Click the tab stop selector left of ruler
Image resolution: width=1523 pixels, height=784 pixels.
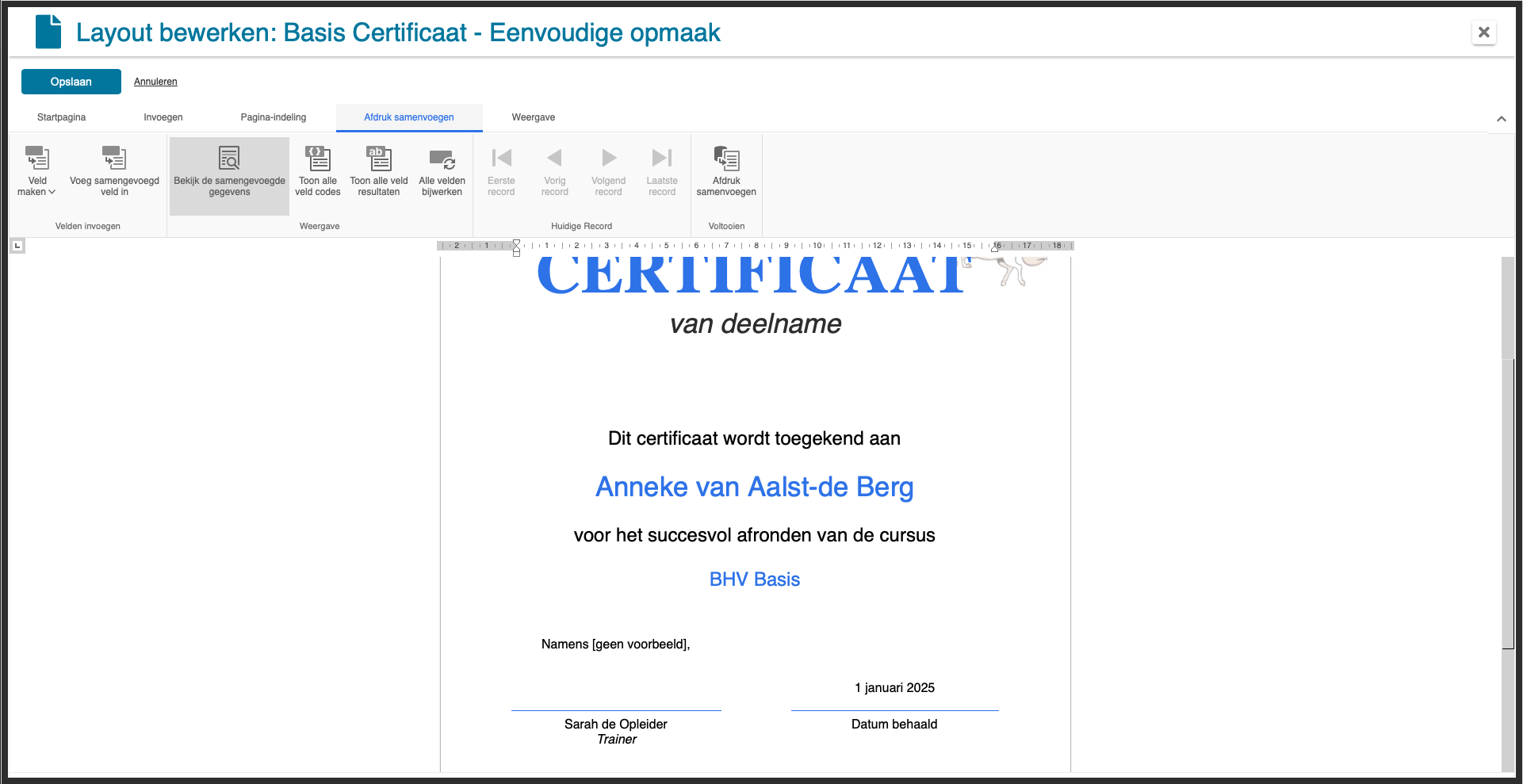(17, 246)
